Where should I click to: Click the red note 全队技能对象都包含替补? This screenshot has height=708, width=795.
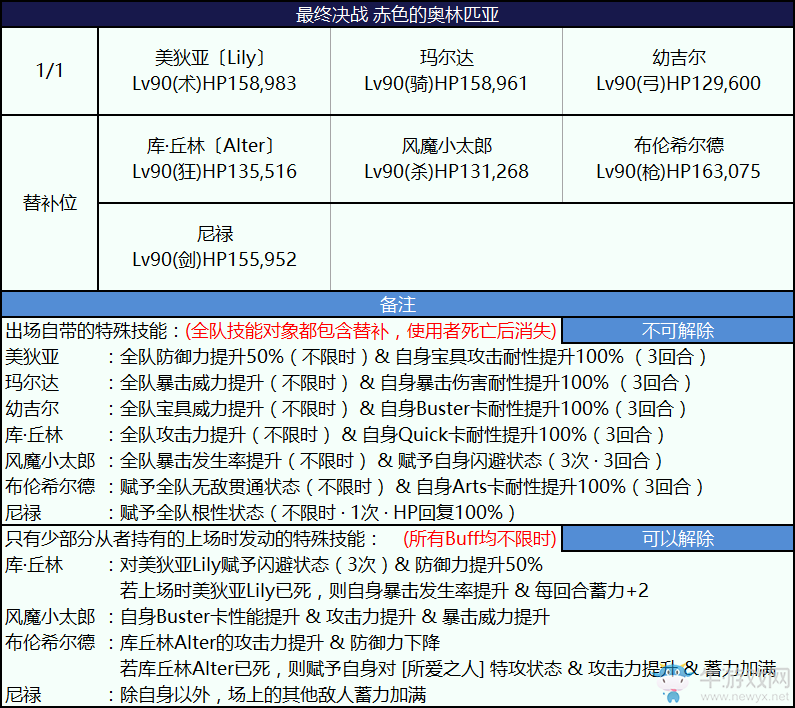288,331
